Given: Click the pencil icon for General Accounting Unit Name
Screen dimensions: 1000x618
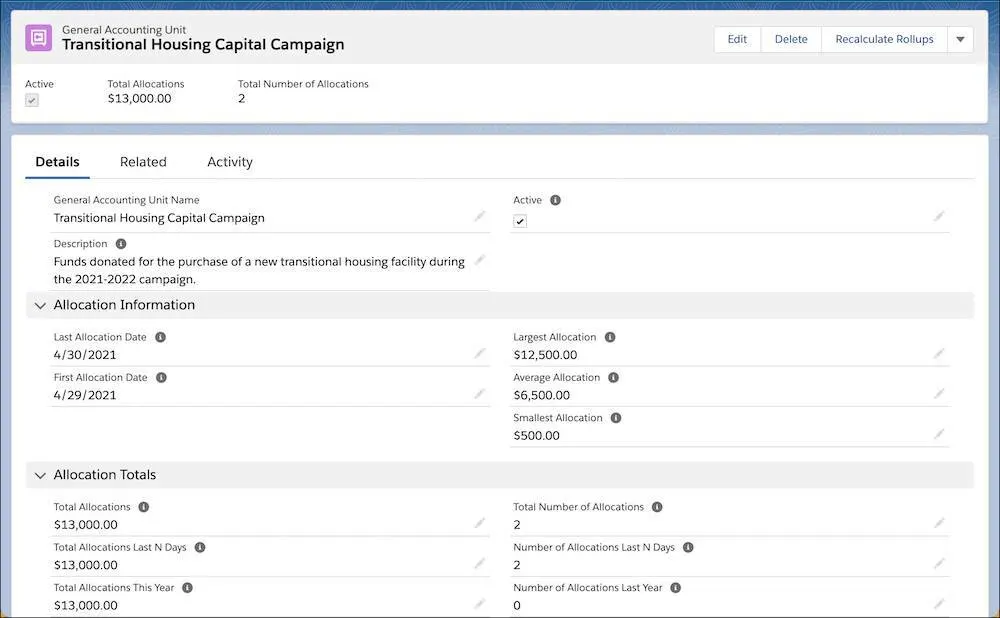Looking at the screenshot, I should pos(480,216).
